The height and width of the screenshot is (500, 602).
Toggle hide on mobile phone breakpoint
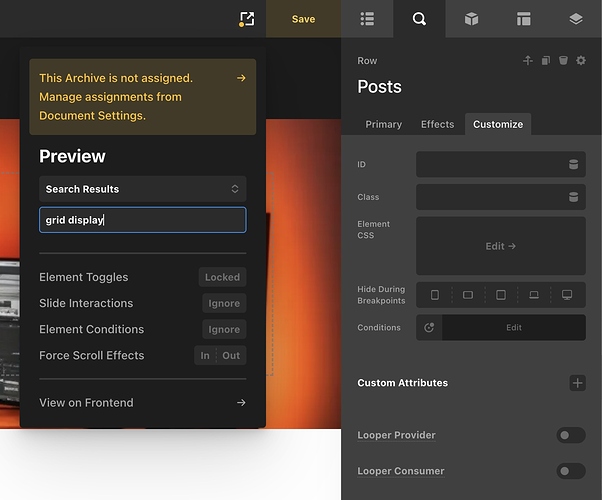(x=434, y=295)
